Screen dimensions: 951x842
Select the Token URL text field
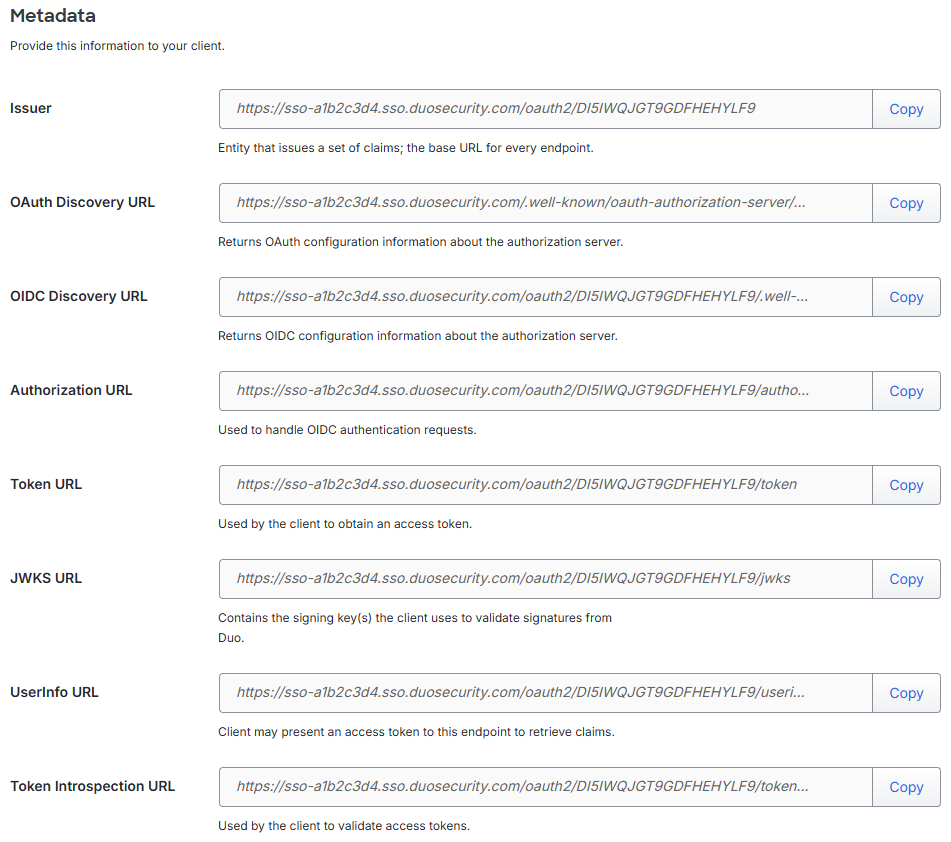click(x=545, y=484)
